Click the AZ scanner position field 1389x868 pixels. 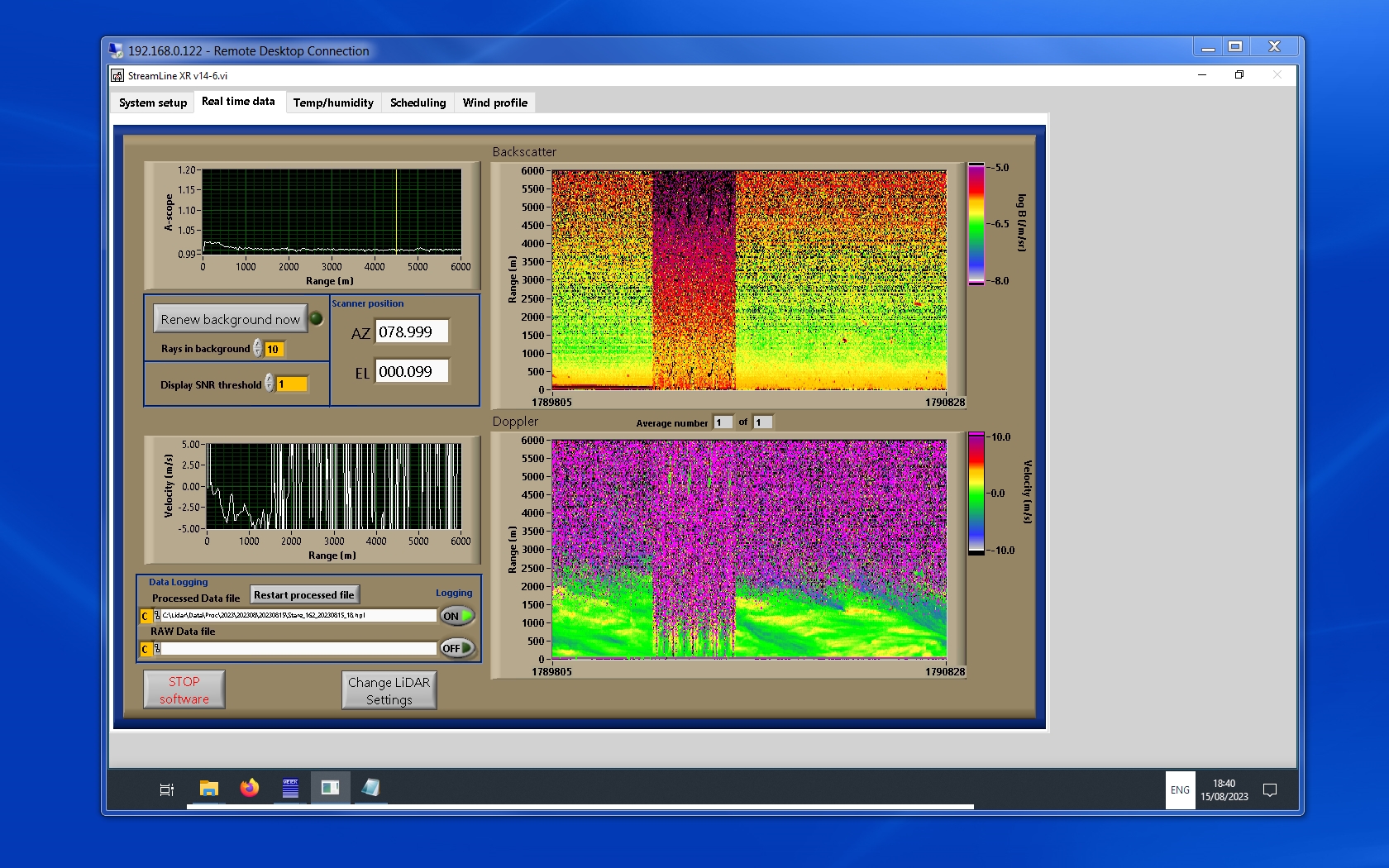(x=412, y=332)
